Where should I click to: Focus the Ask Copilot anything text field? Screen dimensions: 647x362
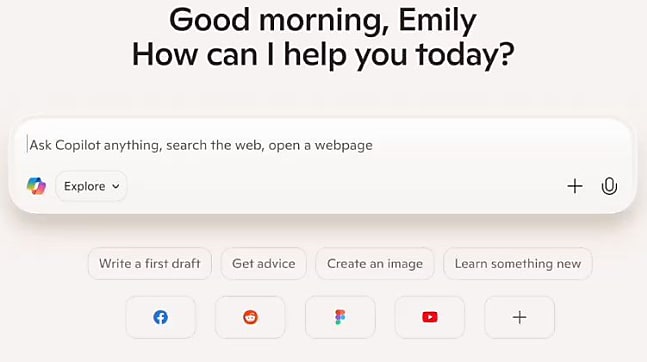[322, 145]
